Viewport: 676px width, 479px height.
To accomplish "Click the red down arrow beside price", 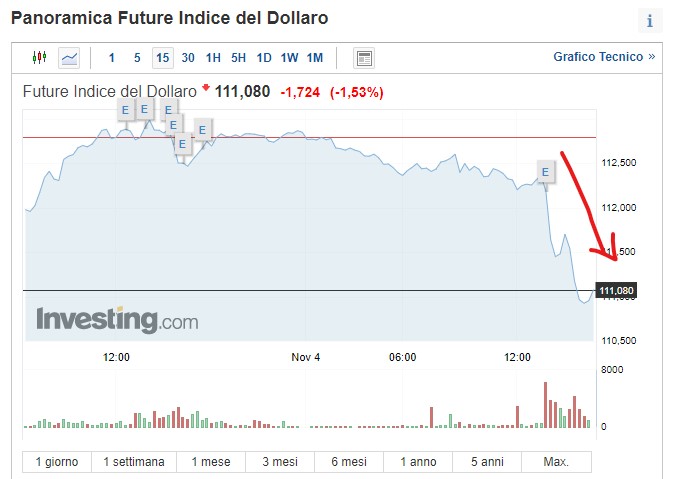I will [206, 89].
